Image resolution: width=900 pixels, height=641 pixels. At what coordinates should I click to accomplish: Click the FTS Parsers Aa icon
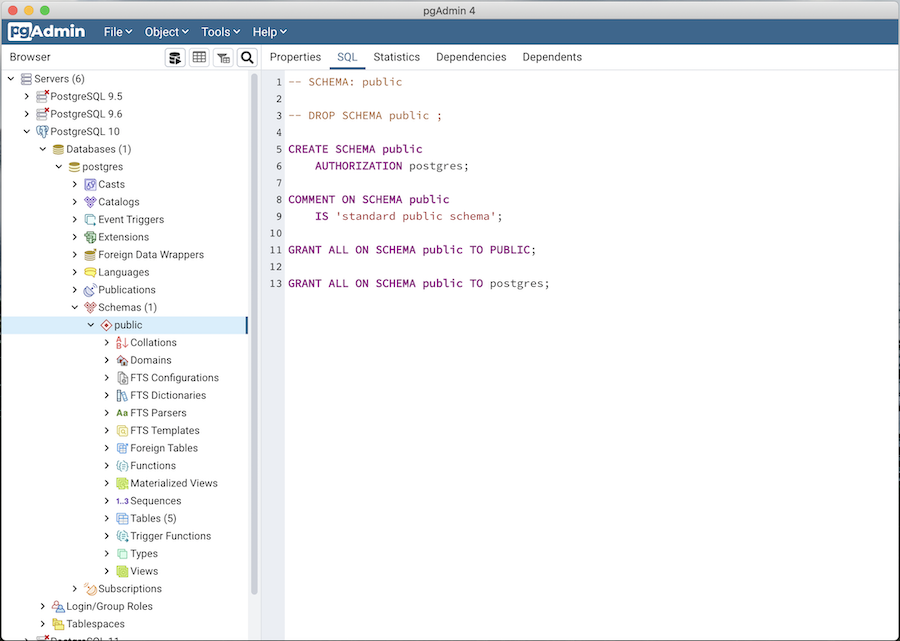click(123, 412)
